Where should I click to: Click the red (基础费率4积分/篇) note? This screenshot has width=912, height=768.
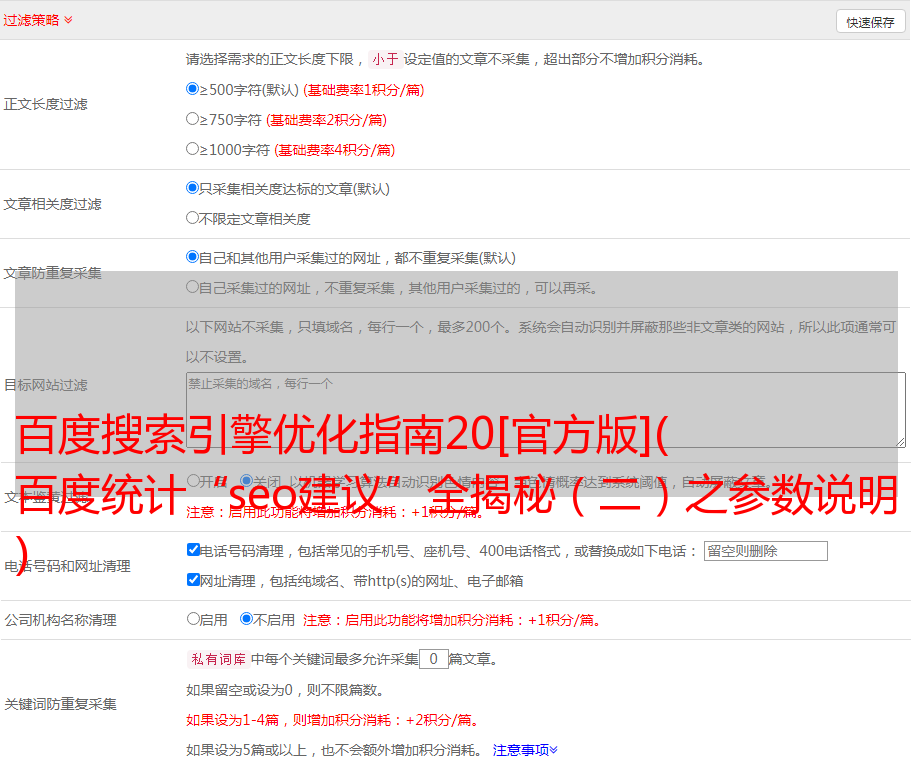click(x=334, y=150)
